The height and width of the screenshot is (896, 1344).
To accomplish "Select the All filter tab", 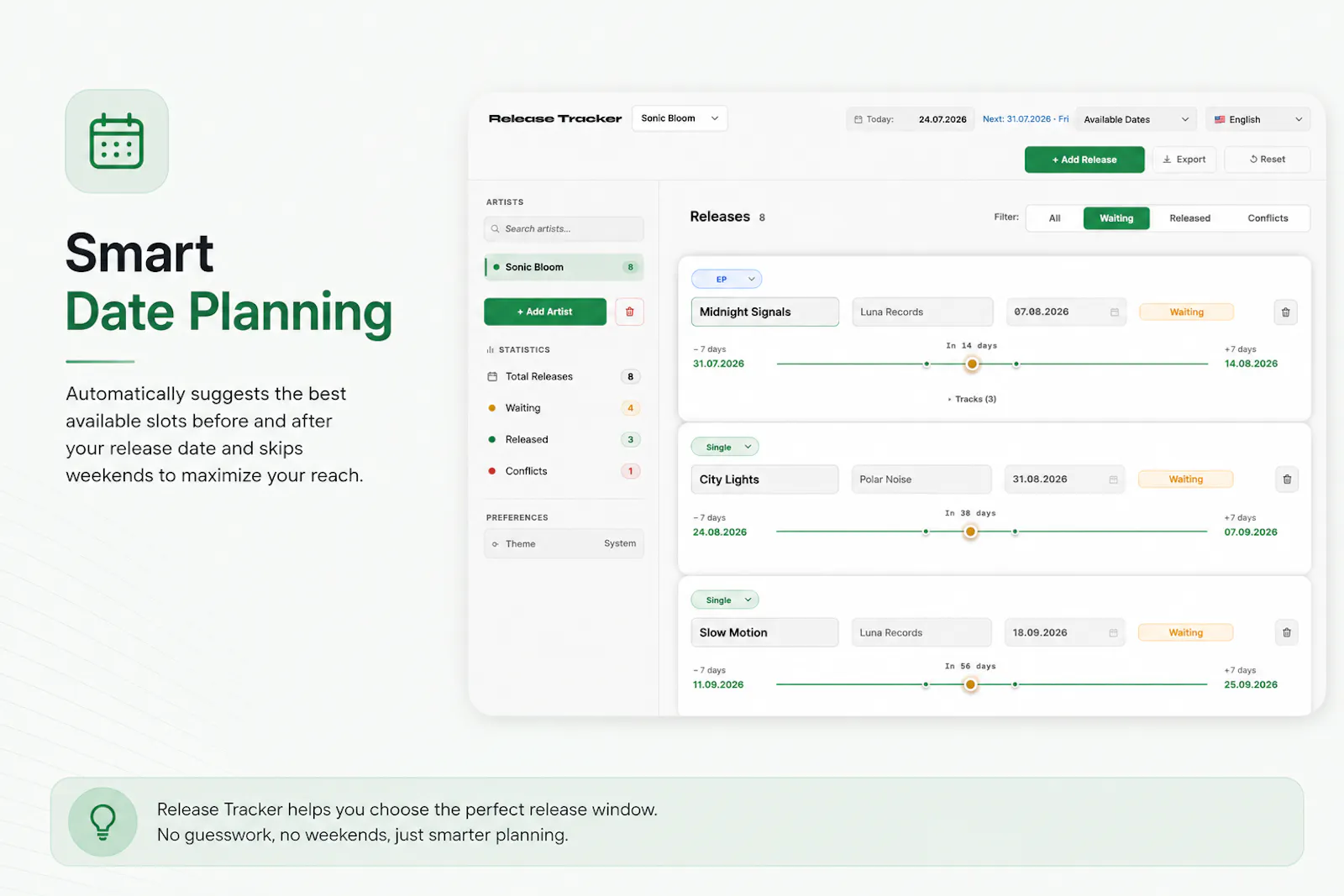I will coord(1054,217).
